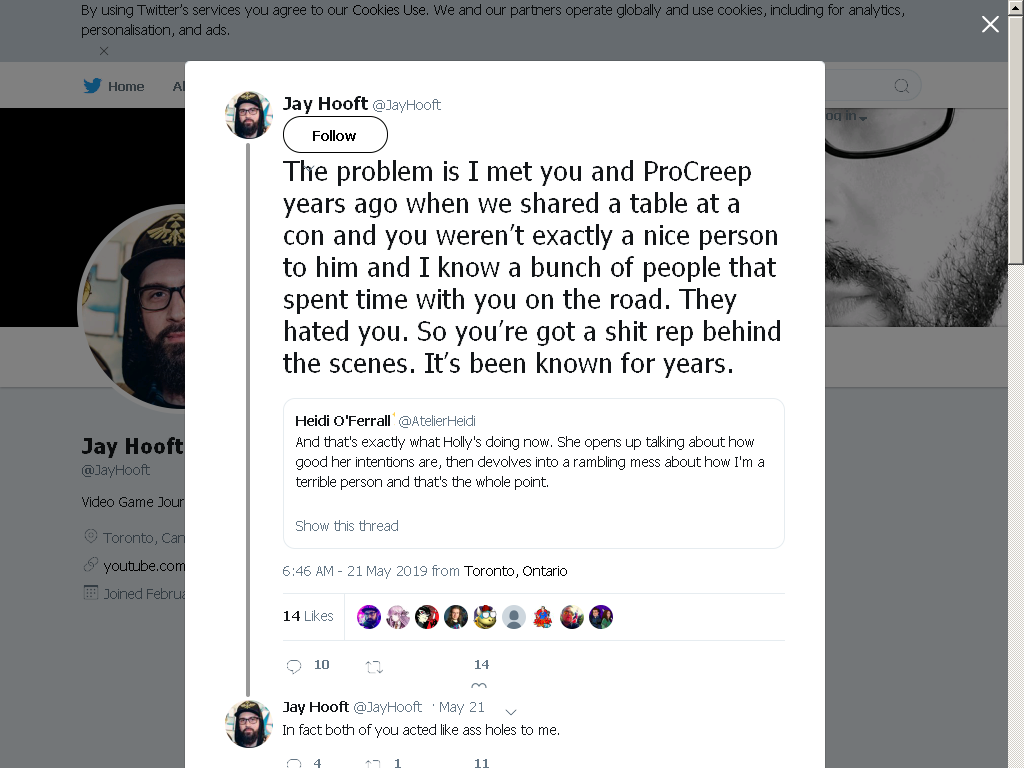Viewport: 1024px width, 768px height.
Task: Click the Home menu item
Action: 126,86
